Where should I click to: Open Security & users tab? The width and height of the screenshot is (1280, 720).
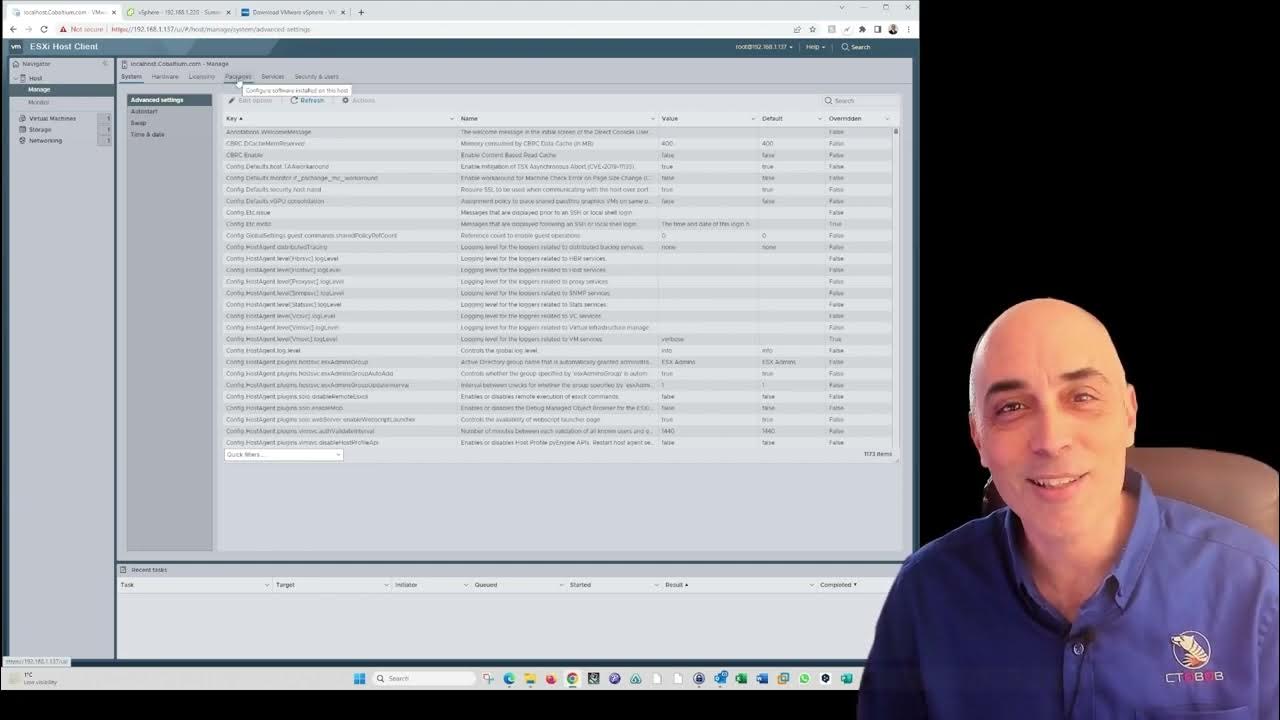(x=316, y=76)
